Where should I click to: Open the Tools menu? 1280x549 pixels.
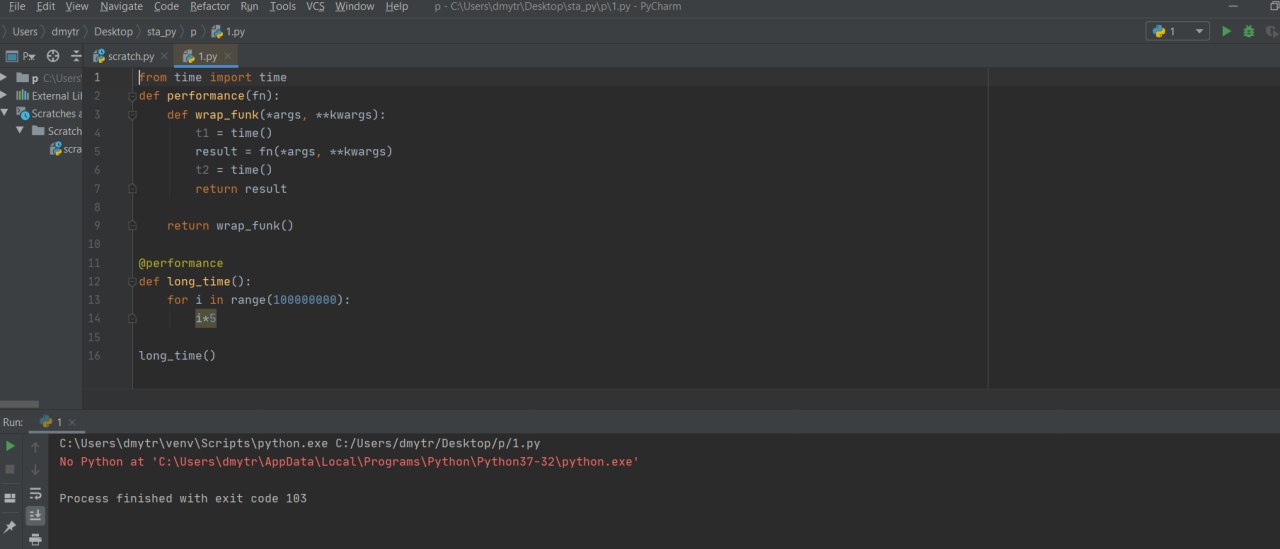283,6
